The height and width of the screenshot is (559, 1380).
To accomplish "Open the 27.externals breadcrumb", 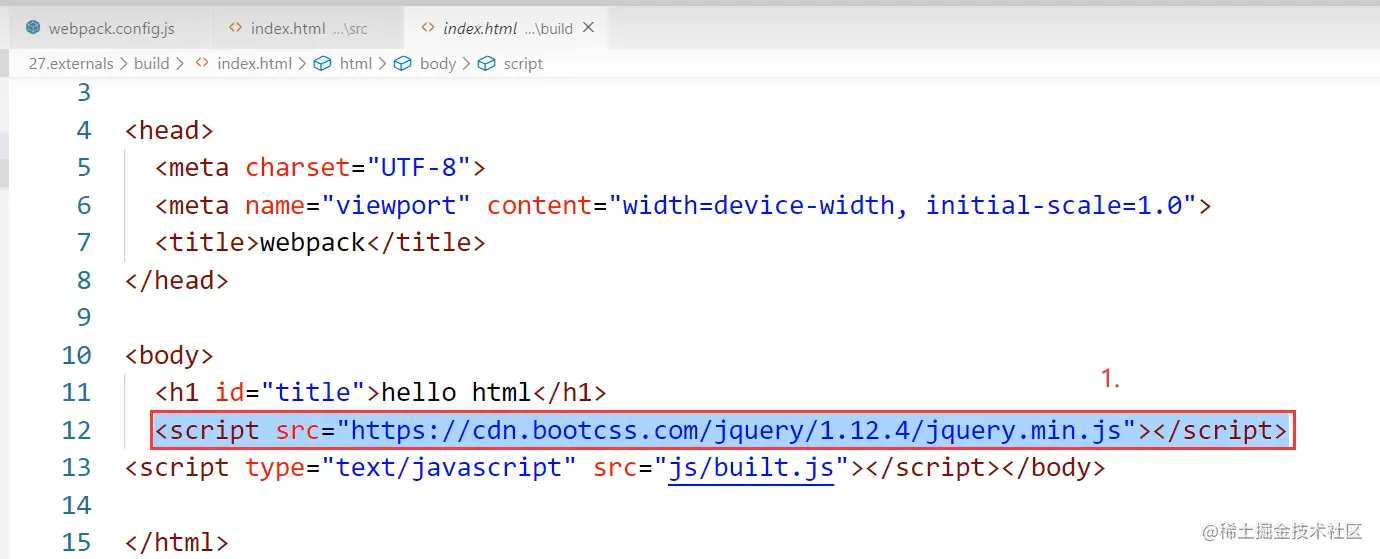I will [71, 63].
